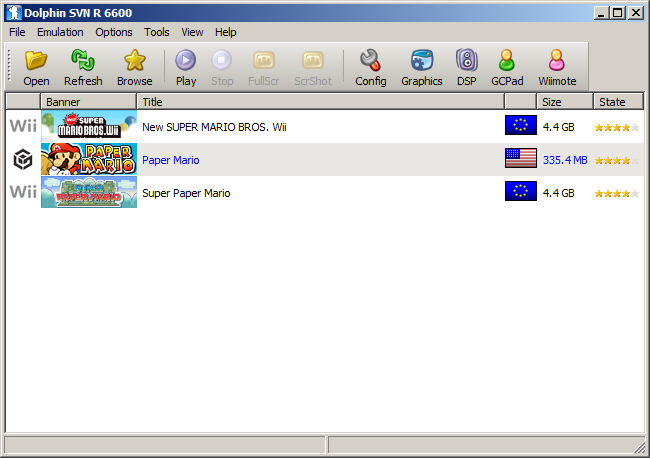Open the File menu
This screenshot has width=650, height=458.
pos(17,32)
